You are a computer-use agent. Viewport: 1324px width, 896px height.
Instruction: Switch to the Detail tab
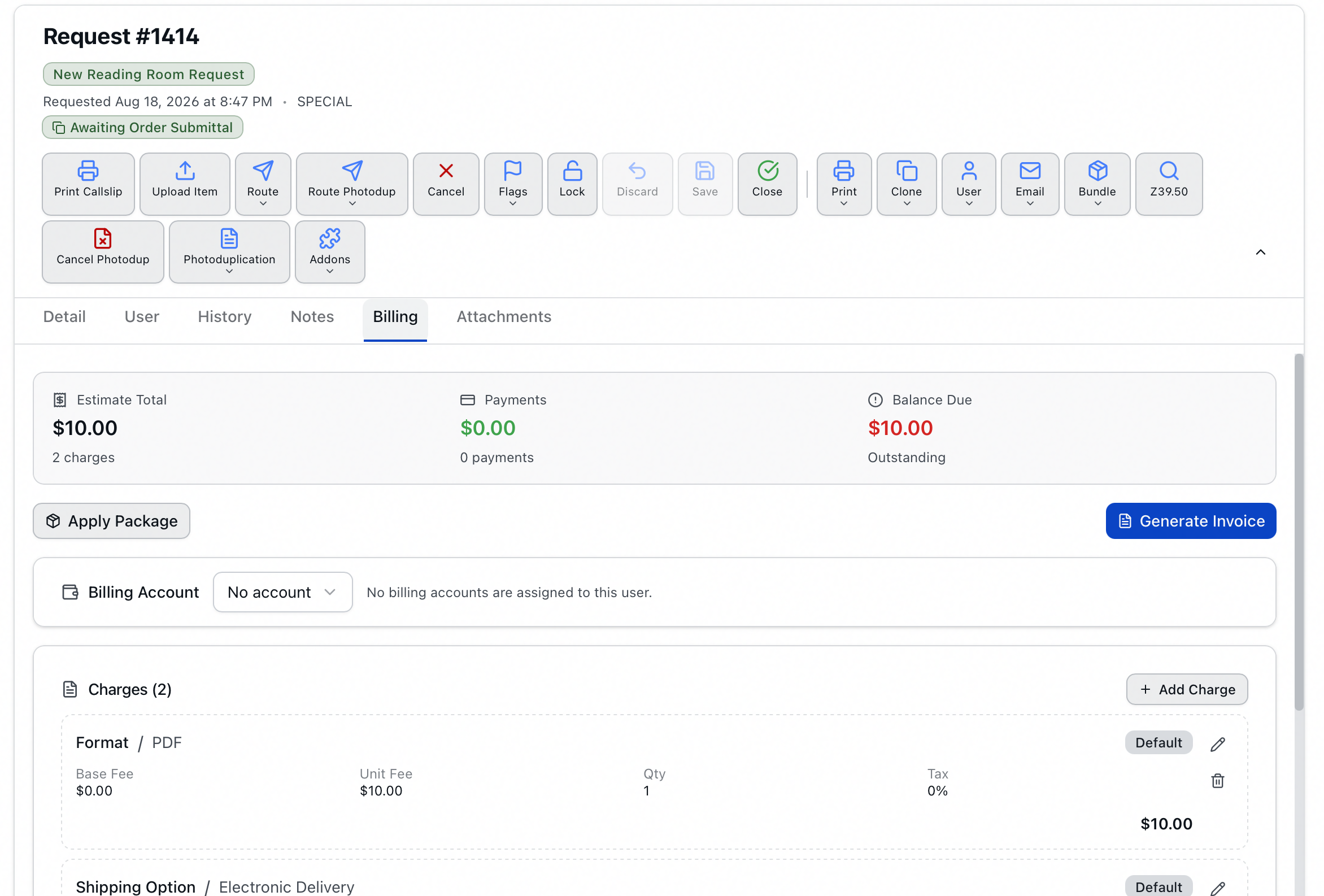64,316
